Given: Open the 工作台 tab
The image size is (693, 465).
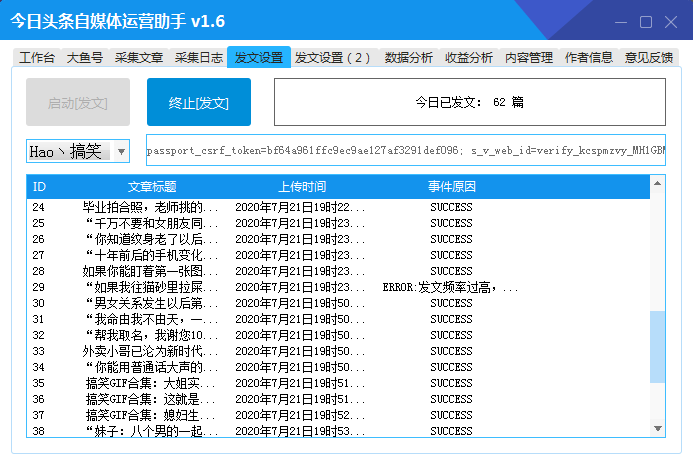Looking at the screenshot, I should point(37,57).
